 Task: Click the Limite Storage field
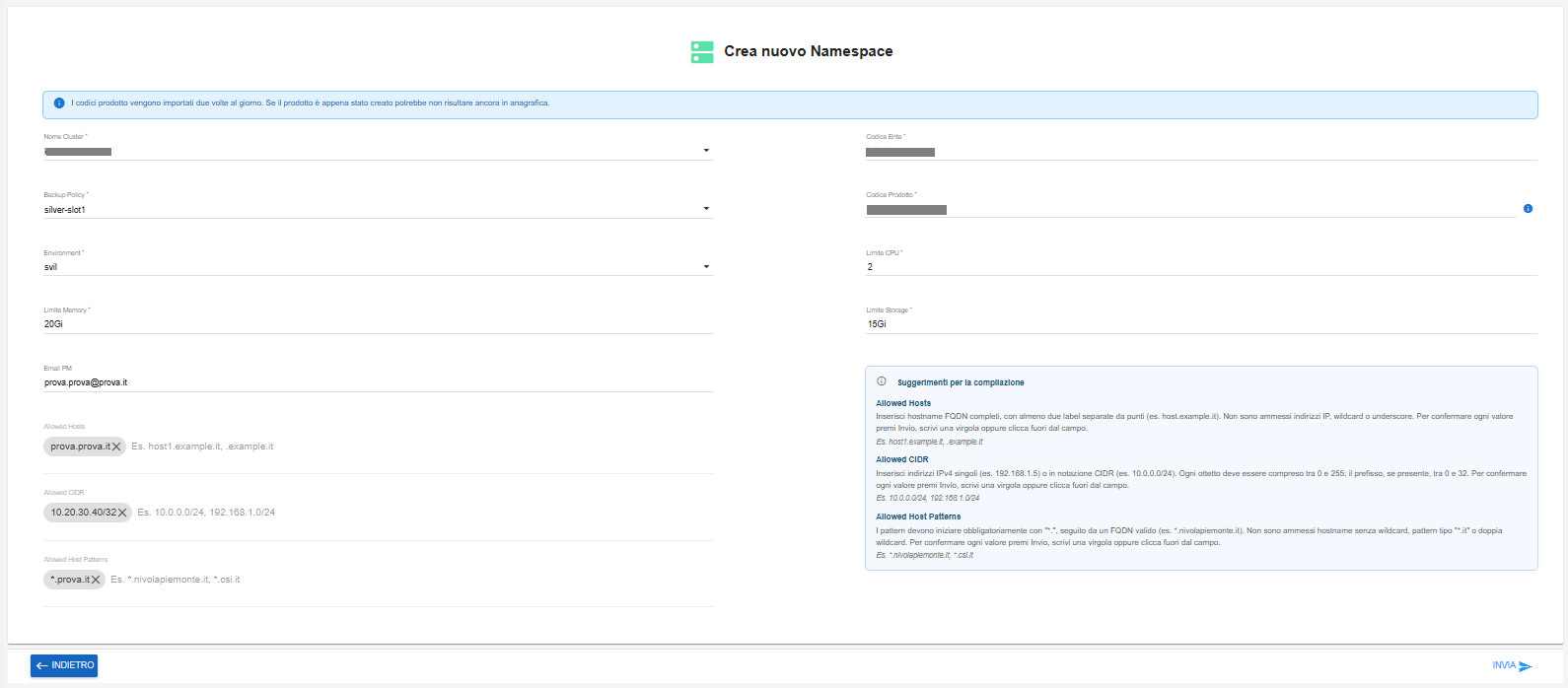[1201, 324]
